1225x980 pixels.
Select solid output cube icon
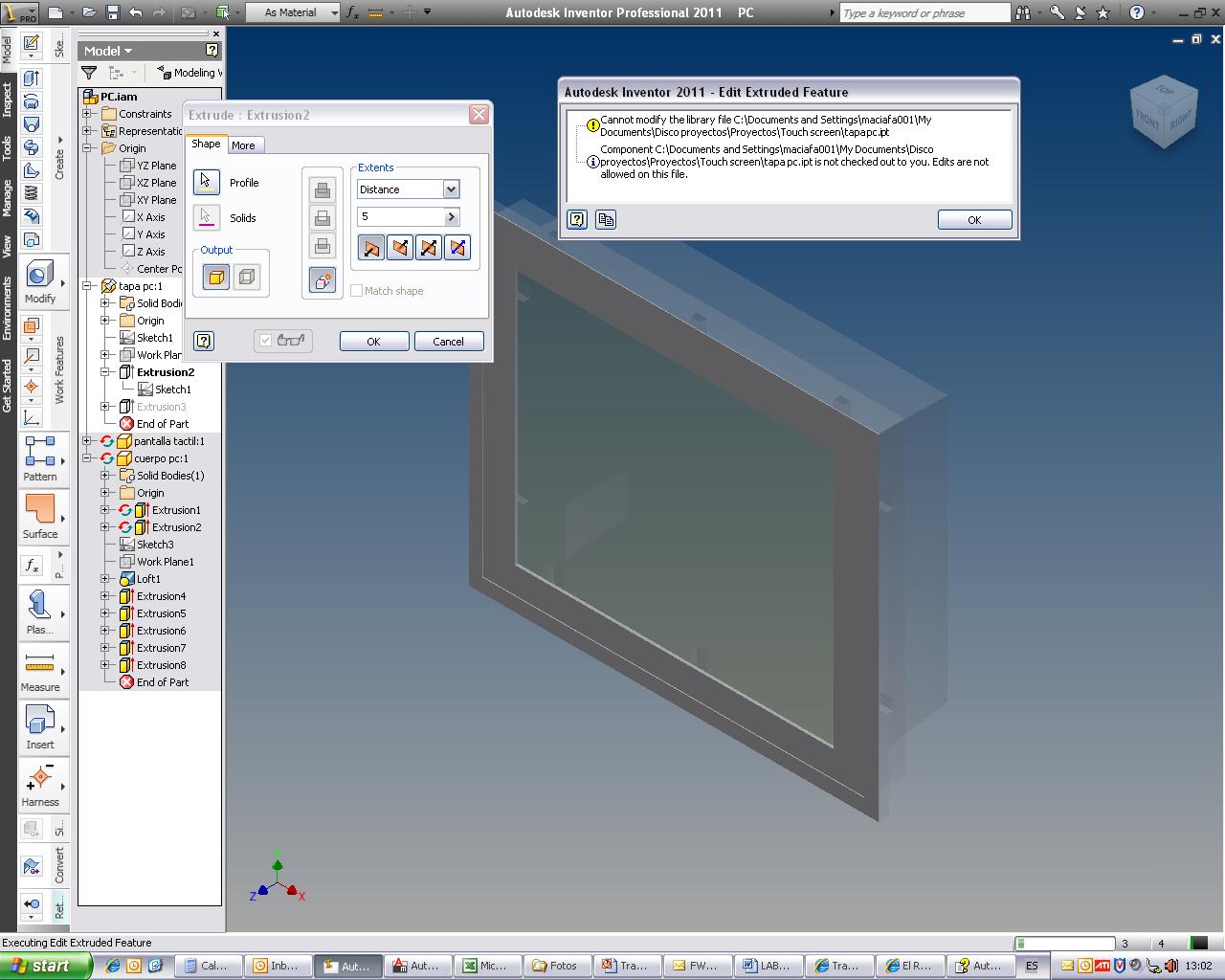[x=216, y=278]
